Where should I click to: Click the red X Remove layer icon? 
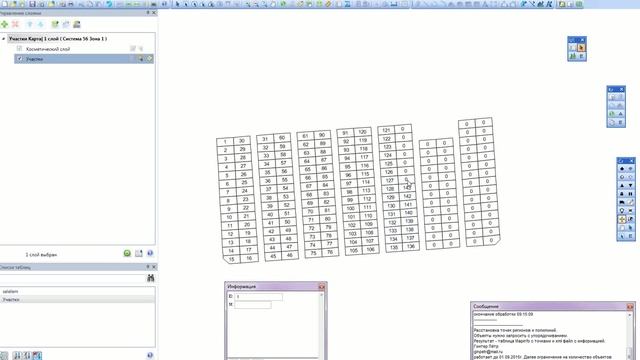(x=16, y=24)
